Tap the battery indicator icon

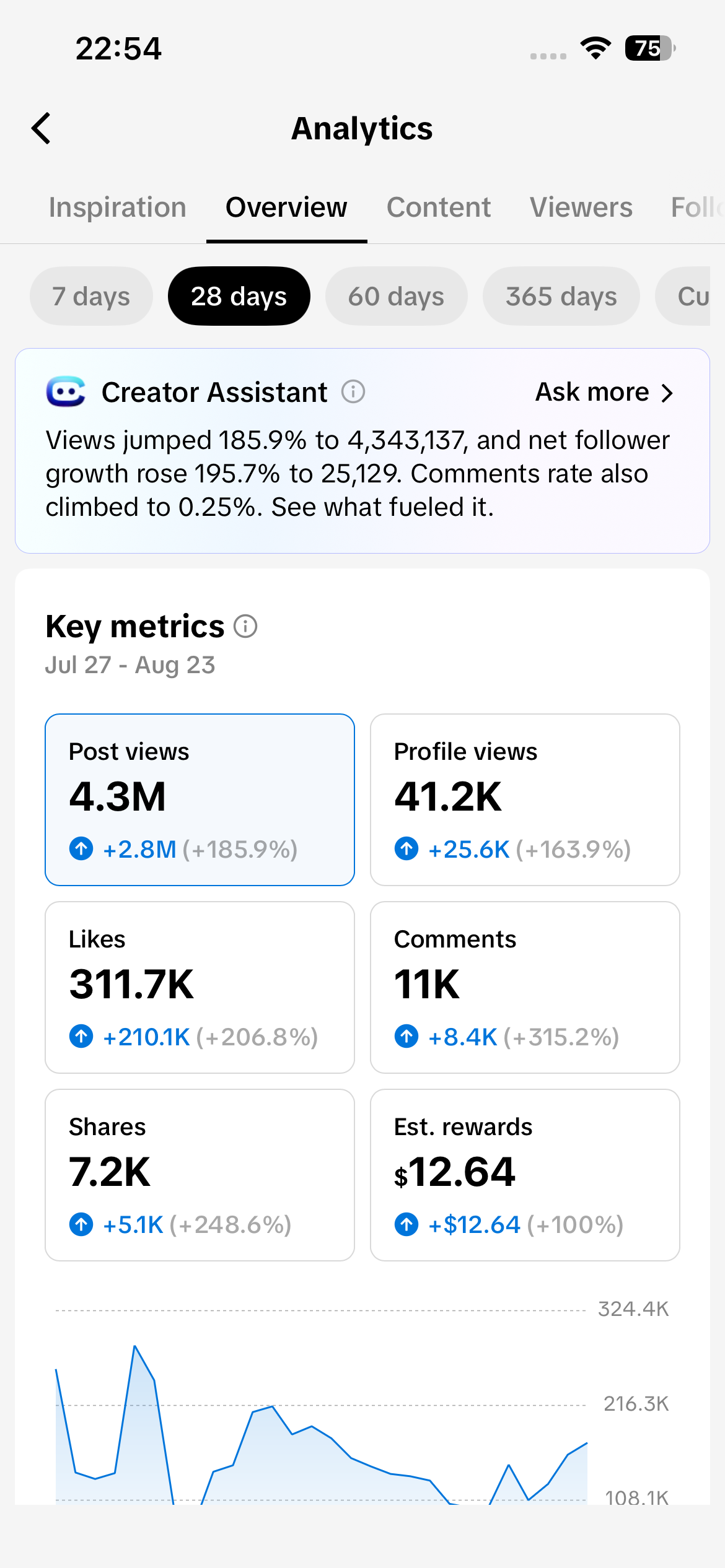(650, 48)
